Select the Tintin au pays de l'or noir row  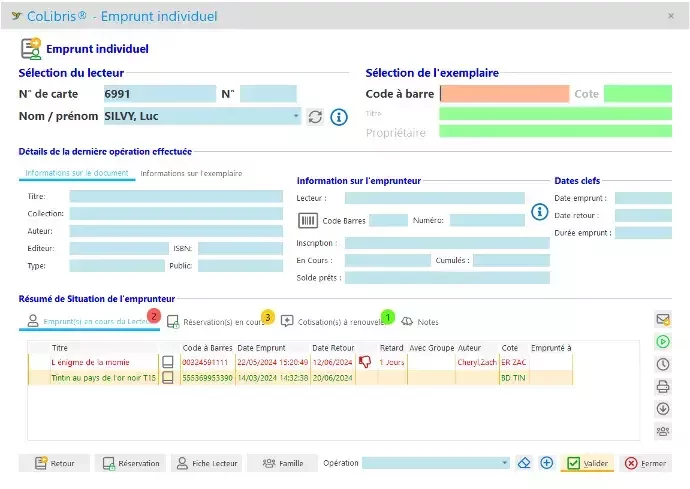[104, 378]
